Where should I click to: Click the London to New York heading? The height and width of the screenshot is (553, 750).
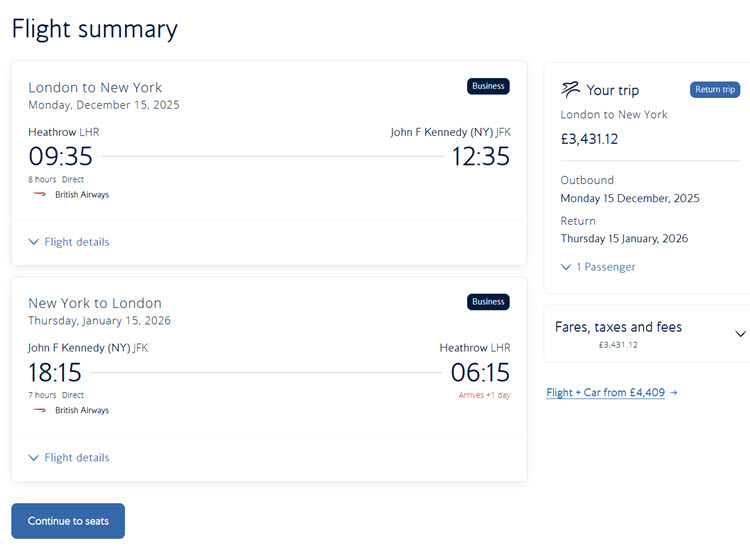click(95, 87)
